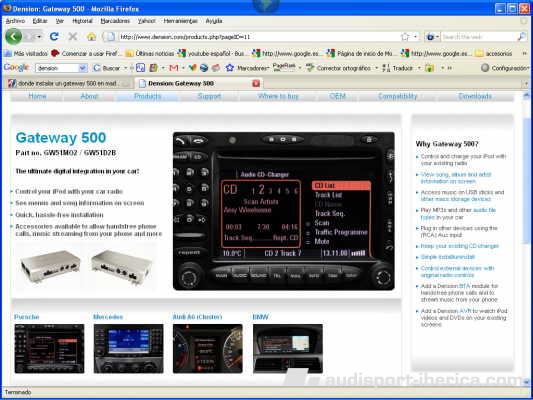The width and height of the screenshot is (533, 400).
Task: Click the Stop loading X icon
Action: (x=72, y=36)
